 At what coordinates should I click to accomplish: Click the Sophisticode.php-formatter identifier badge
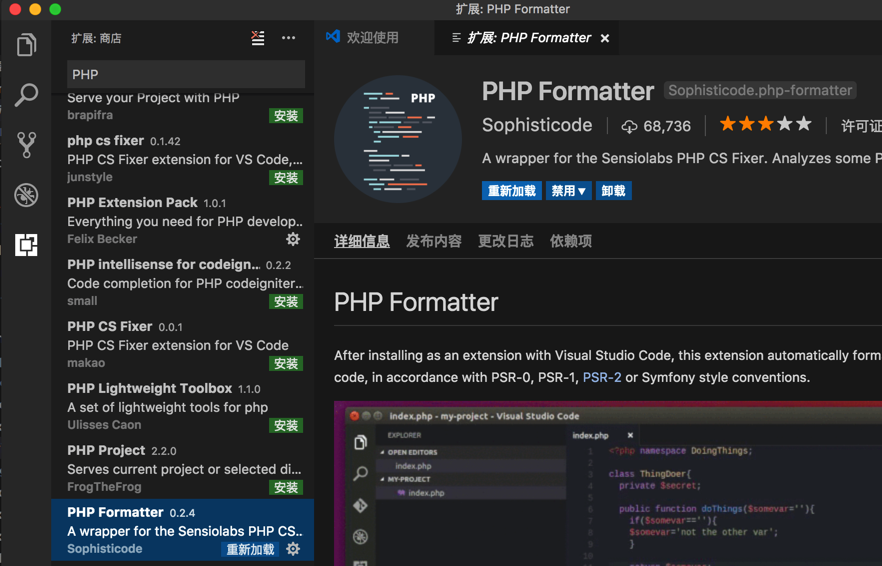point(760,91)
